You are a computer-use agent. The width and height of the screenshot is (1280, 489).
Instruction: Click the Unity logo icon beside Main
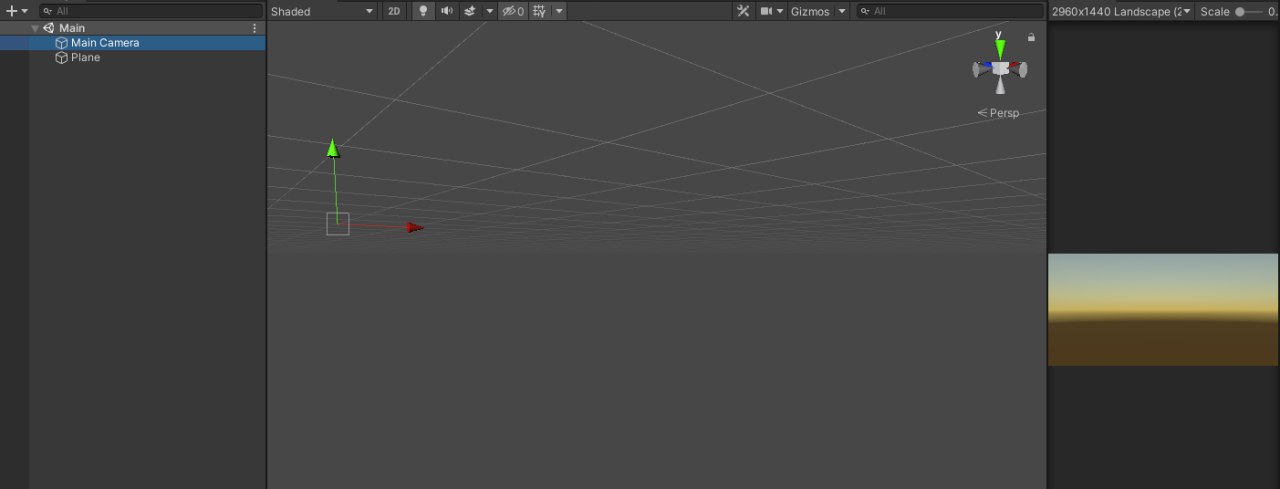tap(49, 28)
